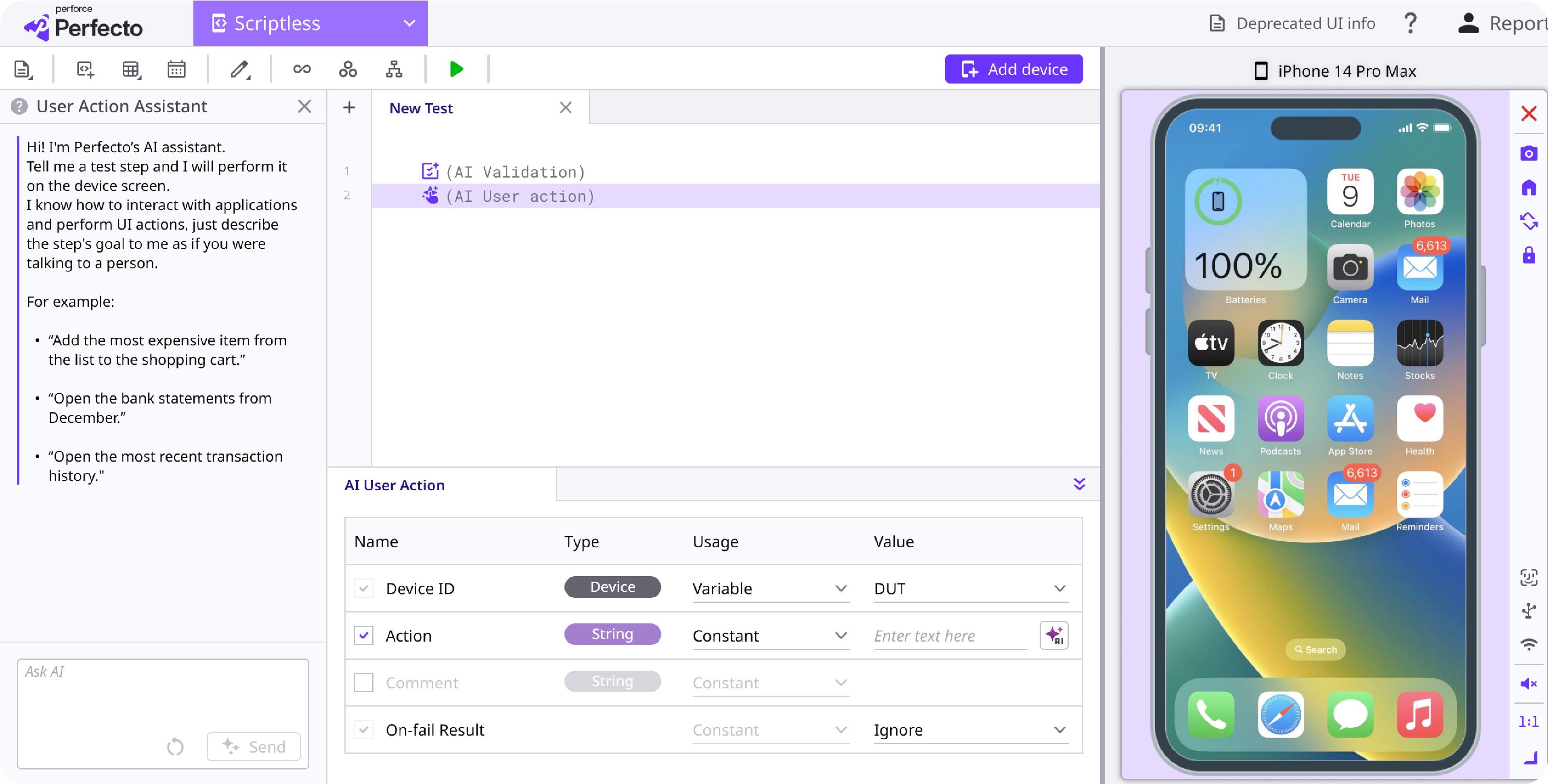Open Action usage Constant dropdown

click(770, 636)
